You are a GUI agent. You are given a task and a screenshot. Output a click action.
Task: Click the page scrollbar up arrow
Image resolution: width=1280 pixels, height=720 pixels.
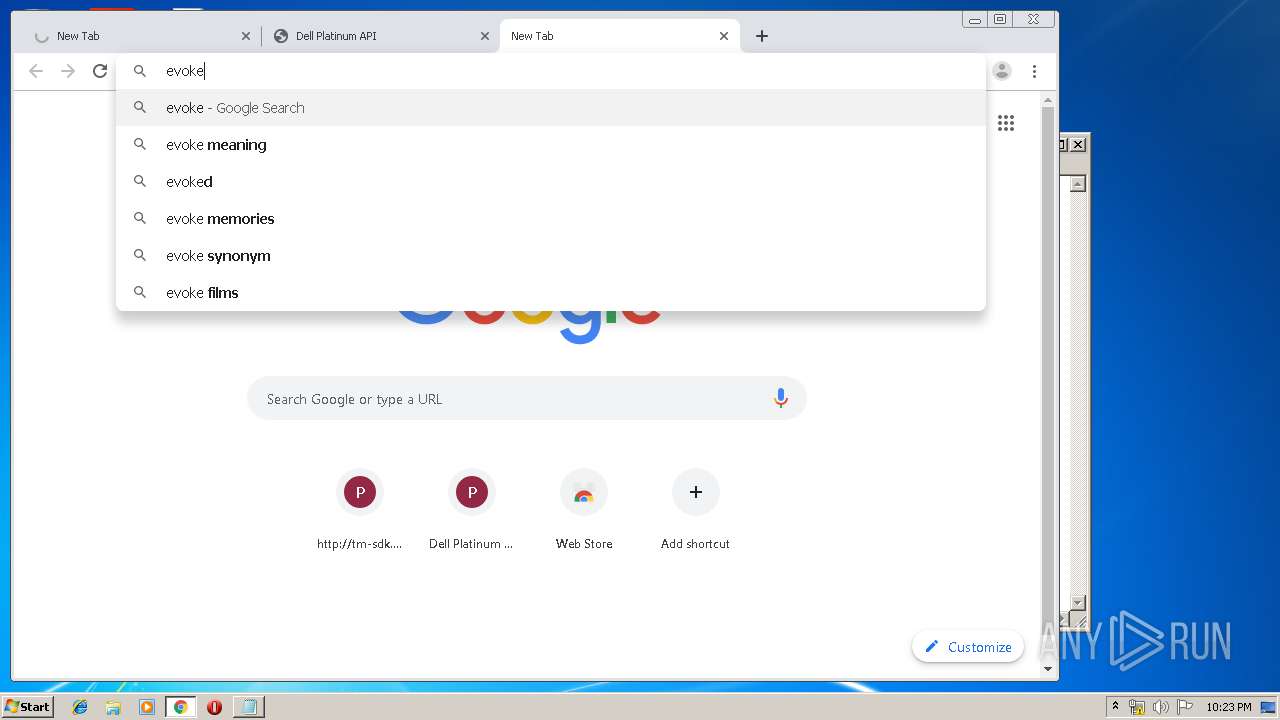pos(1048,101)
